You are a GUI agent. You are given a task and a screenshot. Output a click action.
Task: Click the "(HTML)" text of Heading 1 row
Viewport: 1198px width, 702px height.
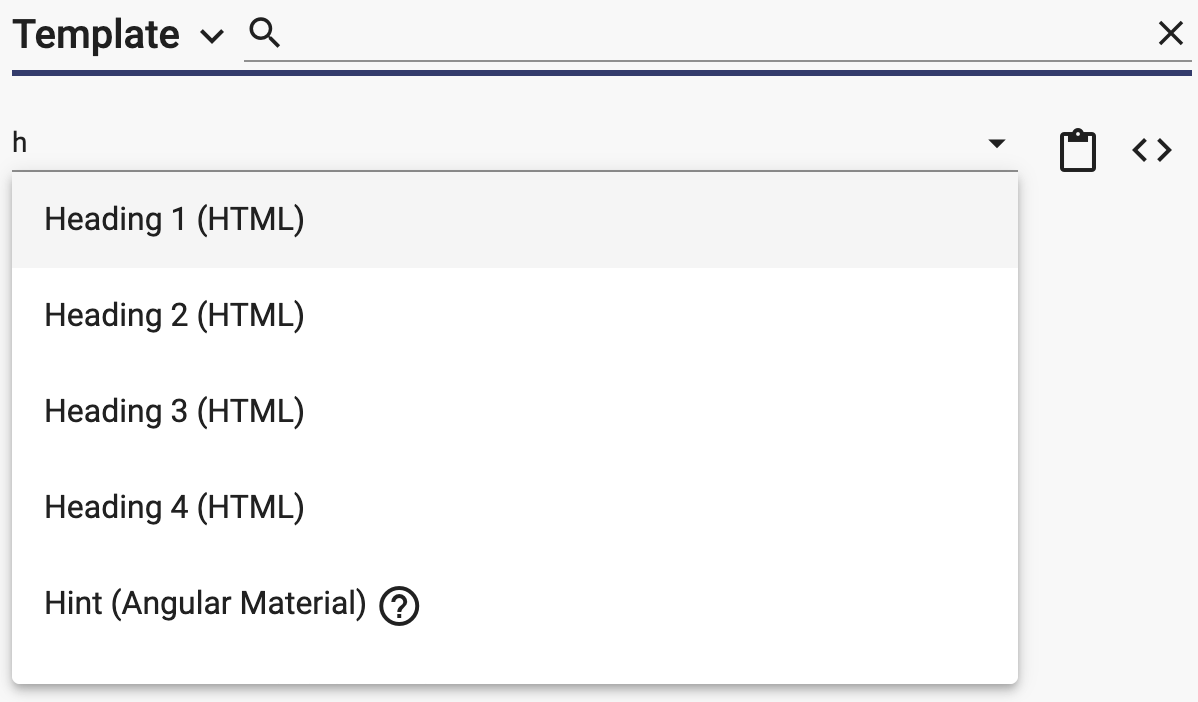point(251,220)
